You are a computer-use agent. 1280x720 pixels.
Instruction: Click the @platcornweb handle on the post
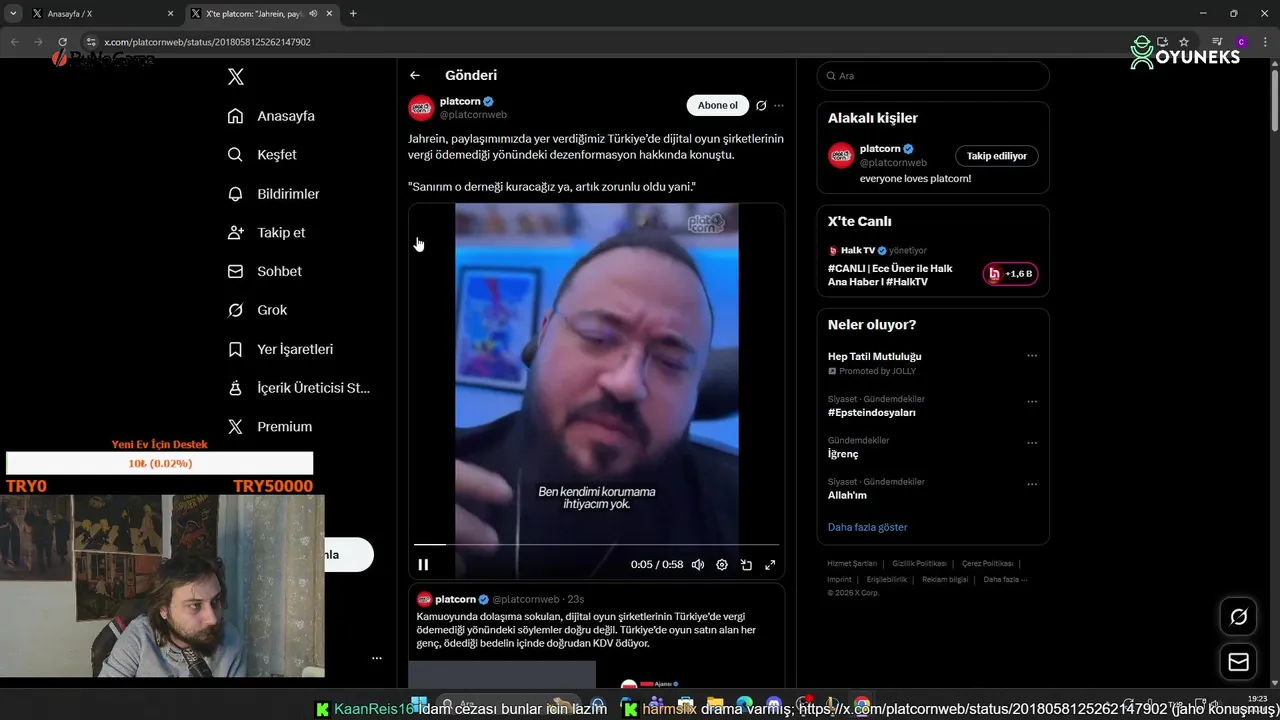point(473,115)
